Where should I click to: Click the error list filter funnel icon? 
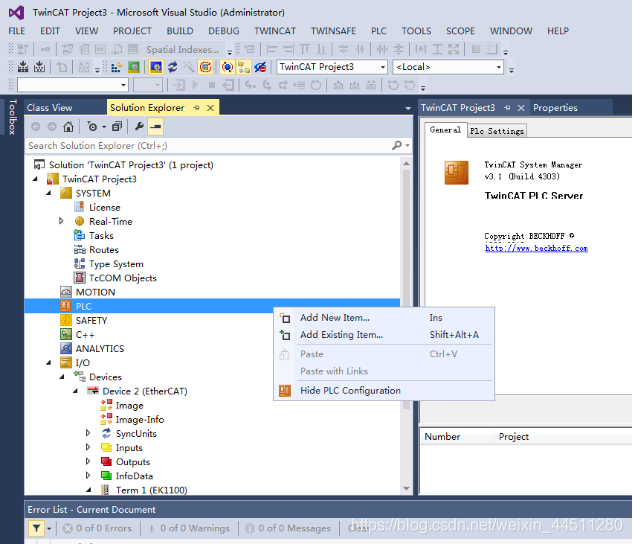pos(36,528)
